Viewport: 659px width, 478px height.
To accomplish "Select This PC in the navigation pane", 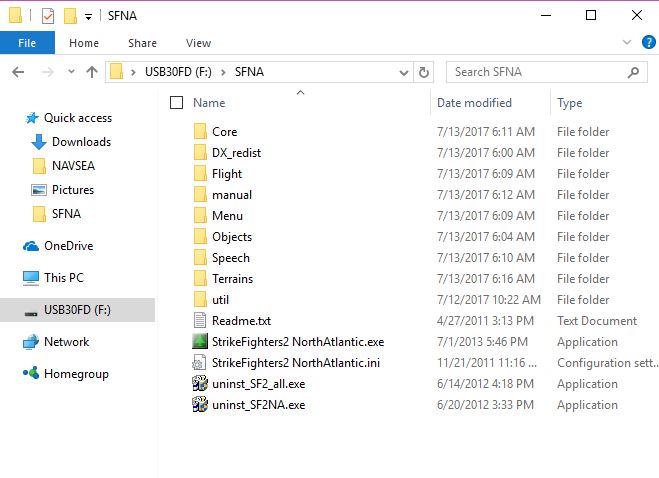I will click(64, 277).
